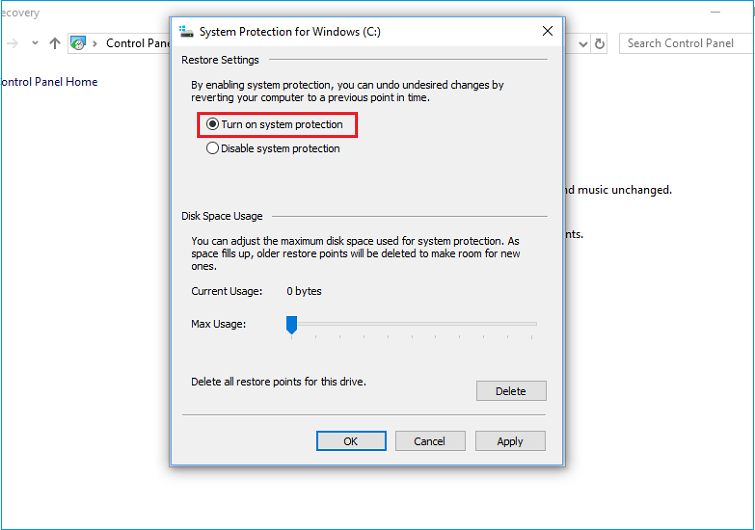Apply the system protection settings
The height and width of the screenshot is (530, 755).
510,441
